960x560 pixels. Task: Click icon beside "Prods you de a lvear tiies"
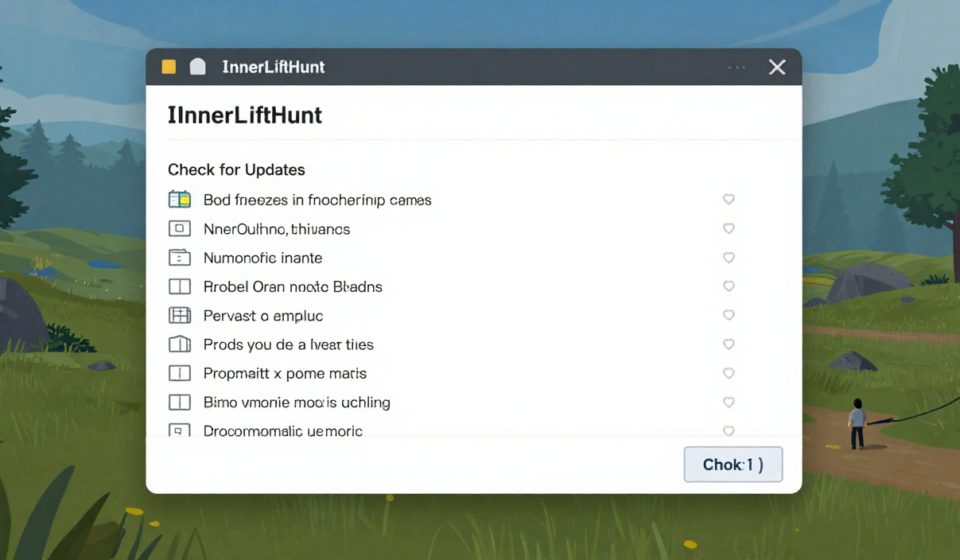pyautogui.click(x=179, y=345)
